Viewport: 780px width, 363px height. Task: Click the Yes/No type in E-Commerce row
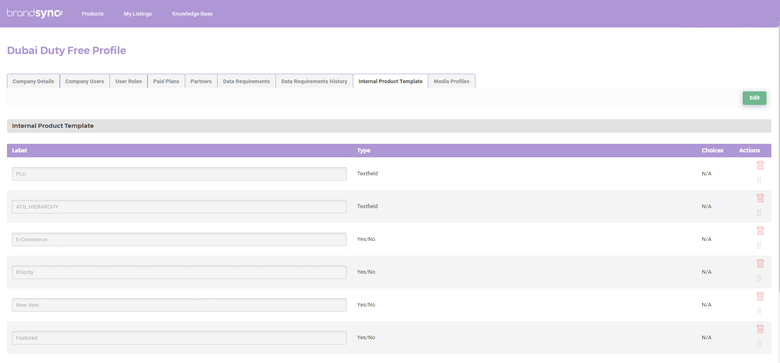pyautogui.click(x=366, y=239)
